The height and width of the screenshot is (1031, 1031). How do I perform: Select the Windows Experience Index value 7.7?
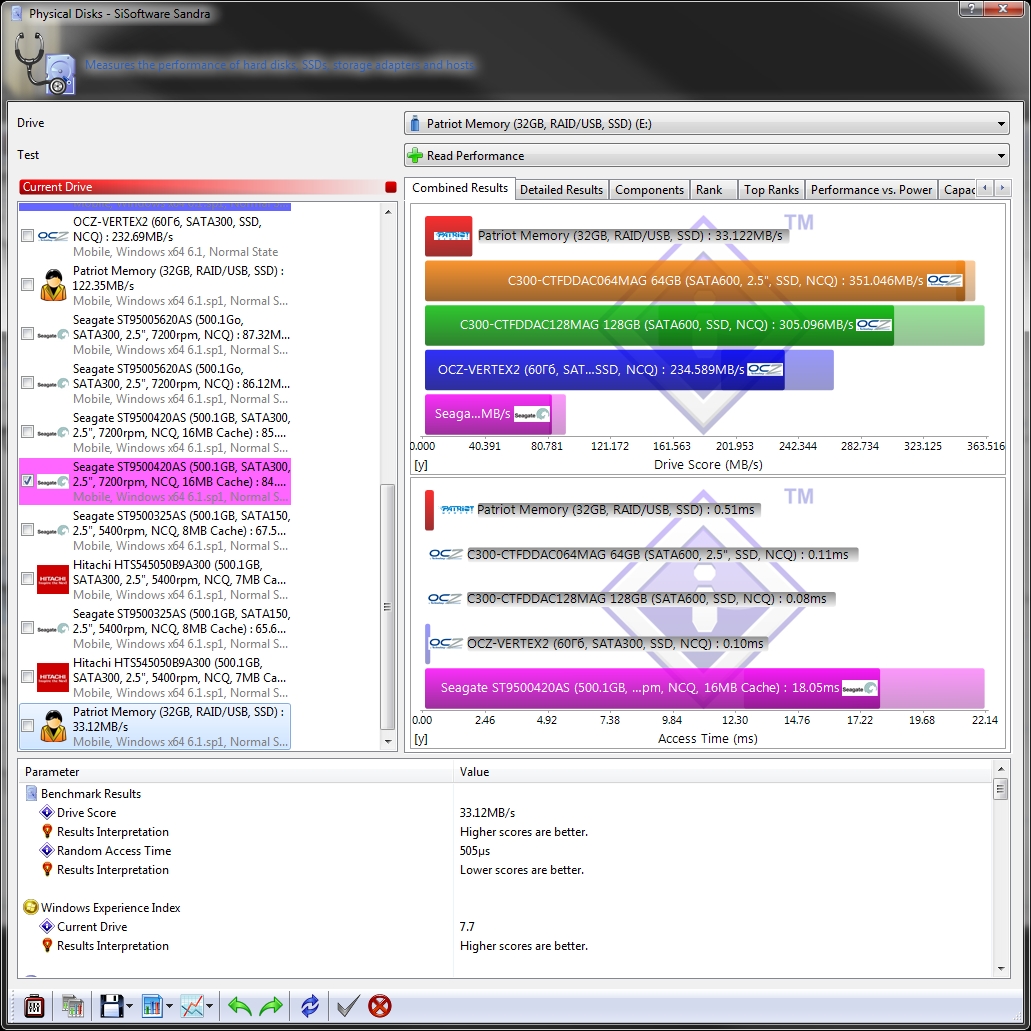(467, 926)
